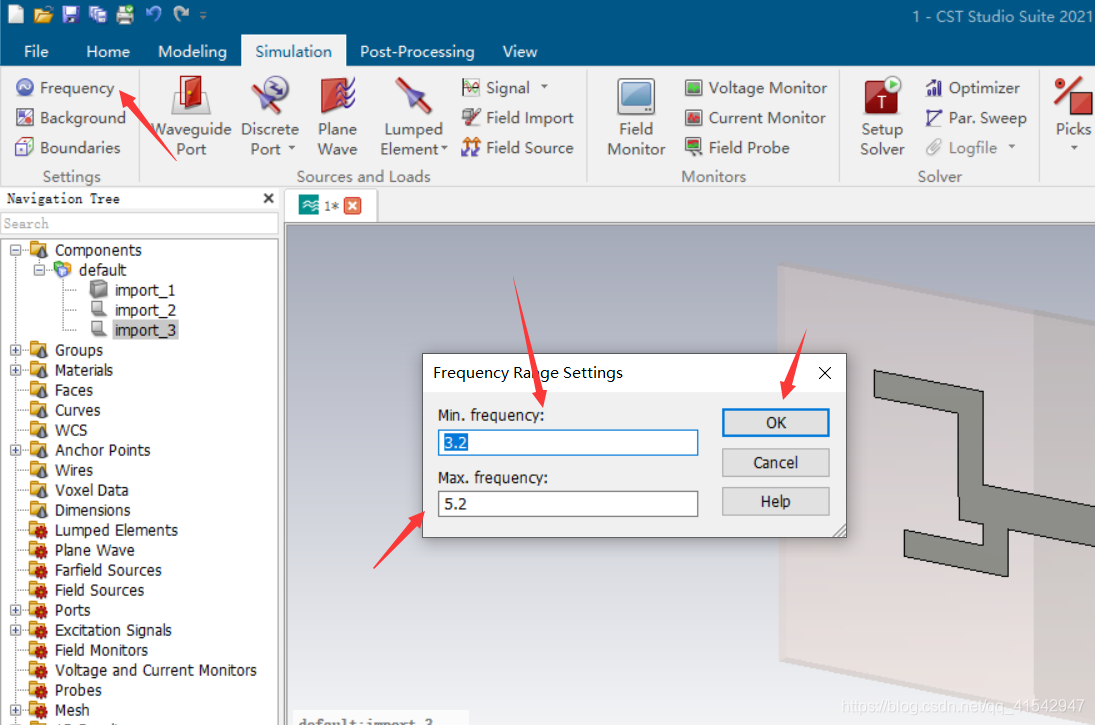Add a Field Monitor

636,117
